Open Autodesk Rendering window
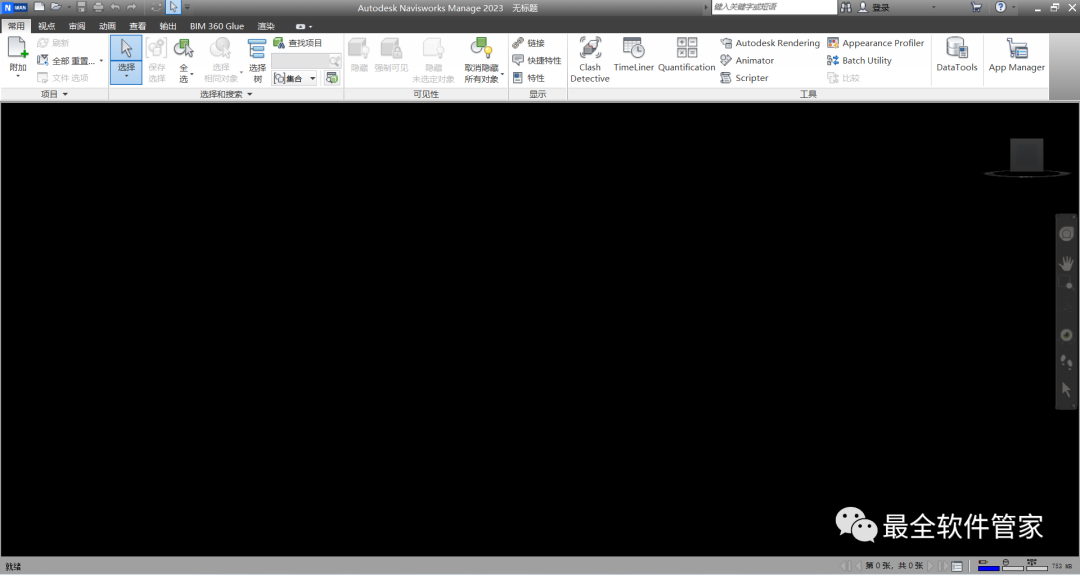 [770, 43]
